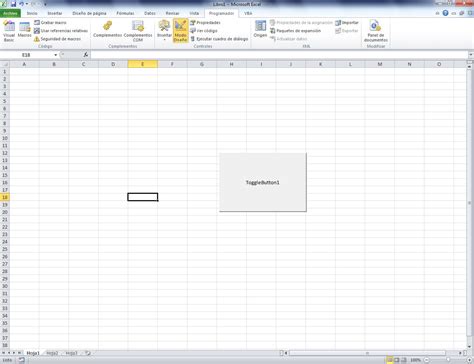Click Importar XML data
This screenshot has height=364, width=474.
click(x=347, y=22)
